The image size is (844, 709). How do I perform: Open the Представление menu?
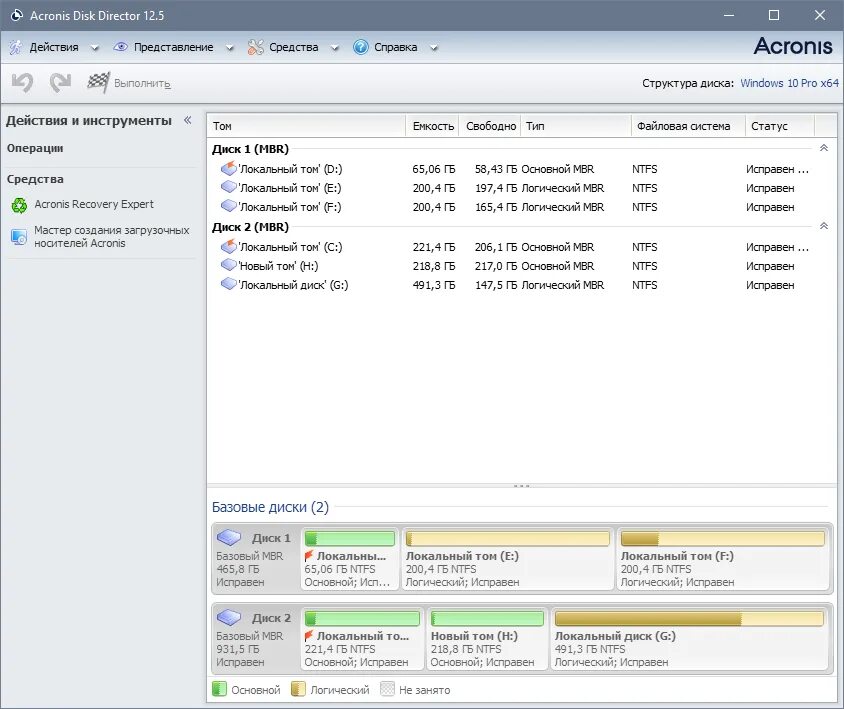click(173, 47)
